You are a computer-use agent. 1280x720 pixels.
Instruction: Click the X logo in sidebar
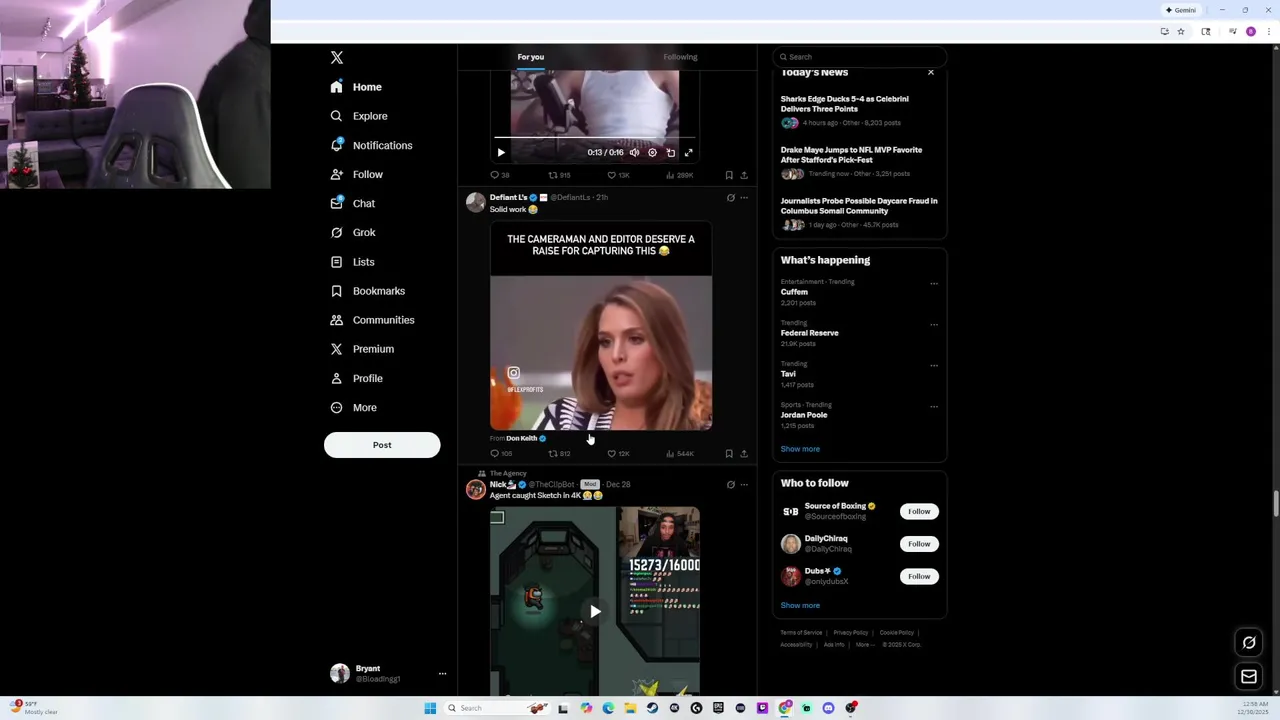tap(337, 58)
